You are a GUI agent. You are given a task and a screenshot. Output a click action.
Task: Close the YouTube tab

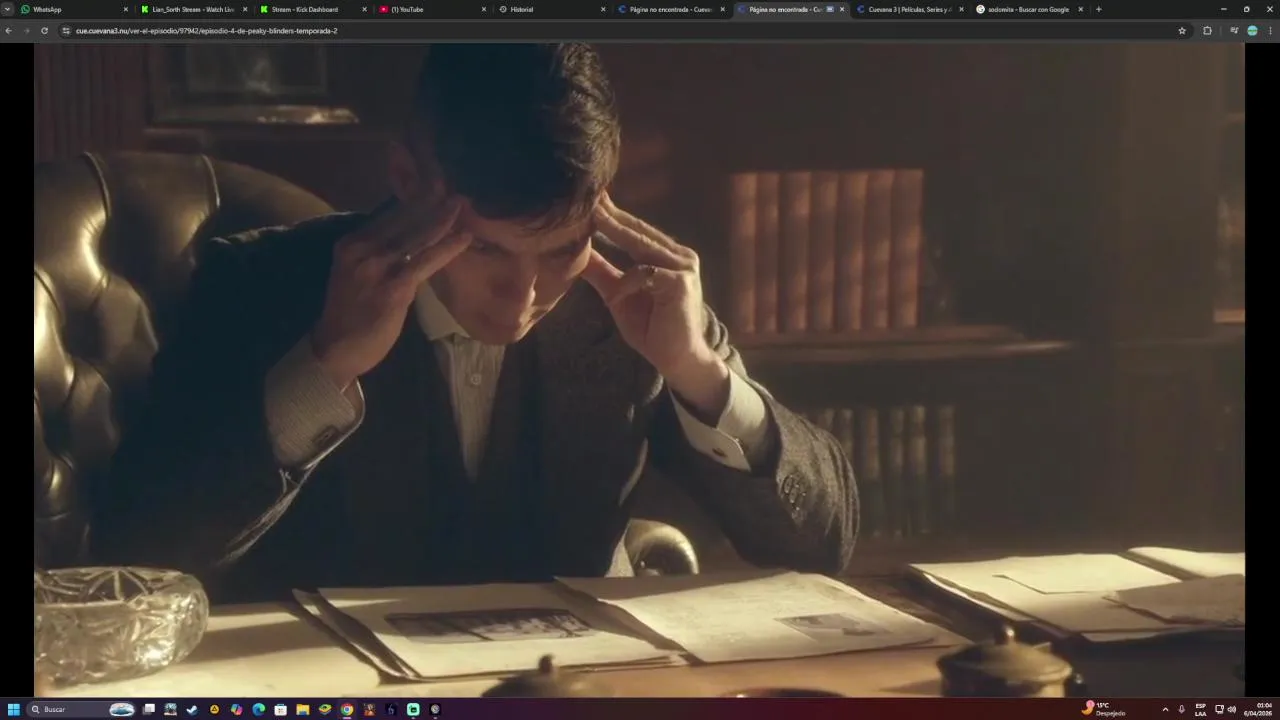[x=484, y=9]
